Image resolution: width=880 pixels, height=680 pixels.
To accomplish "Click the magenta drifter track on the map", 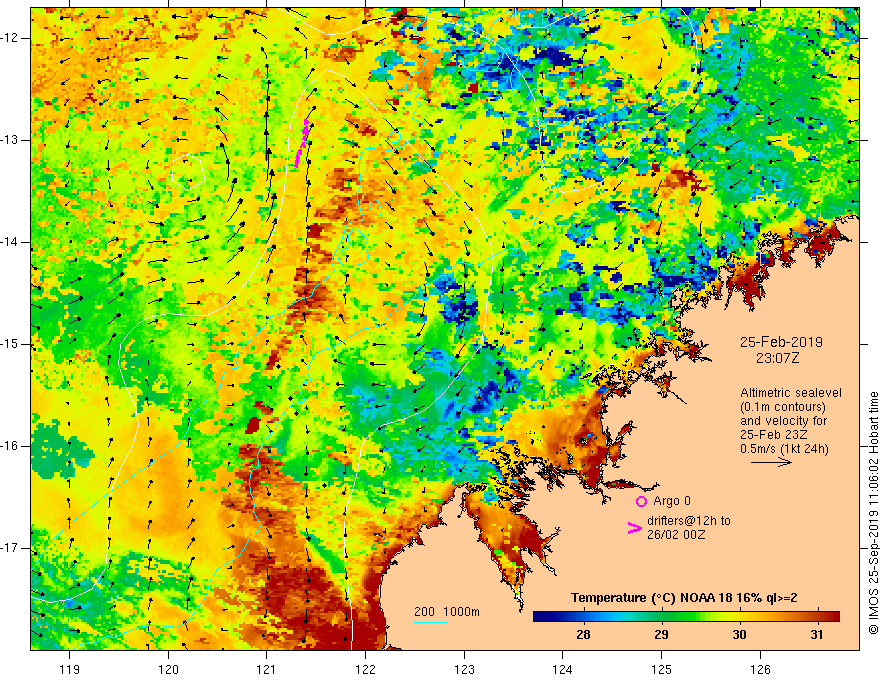I will [x=301, y=143].
